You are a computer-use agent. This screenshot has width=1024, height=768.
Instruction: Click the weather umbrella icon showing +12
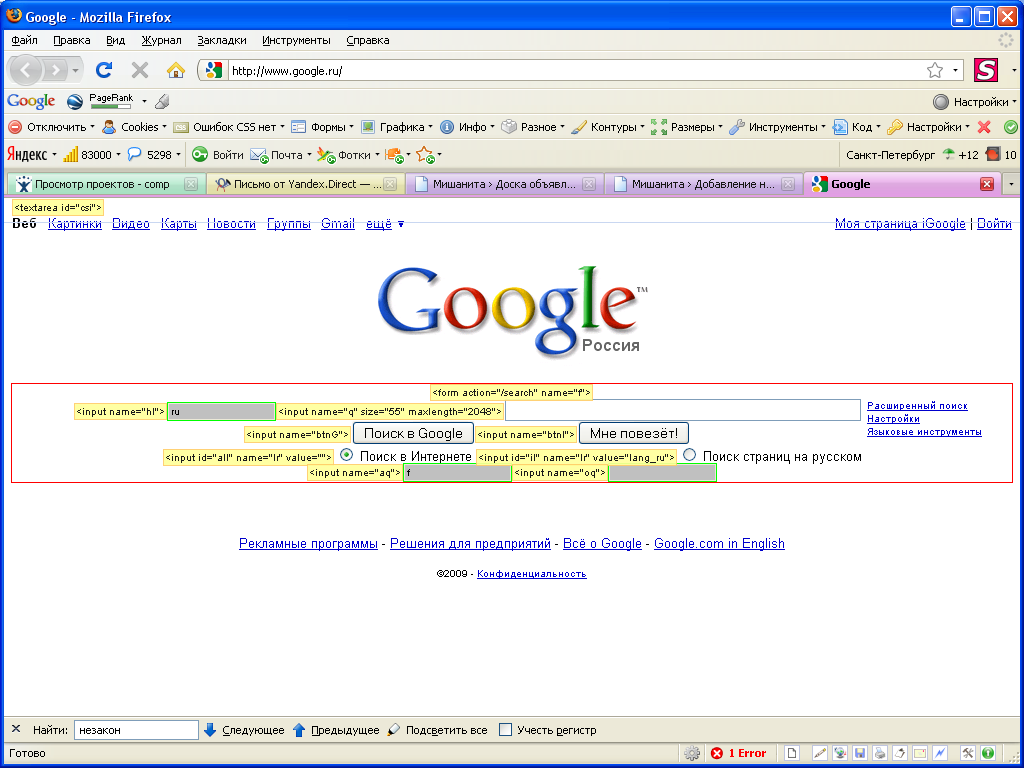948,155
